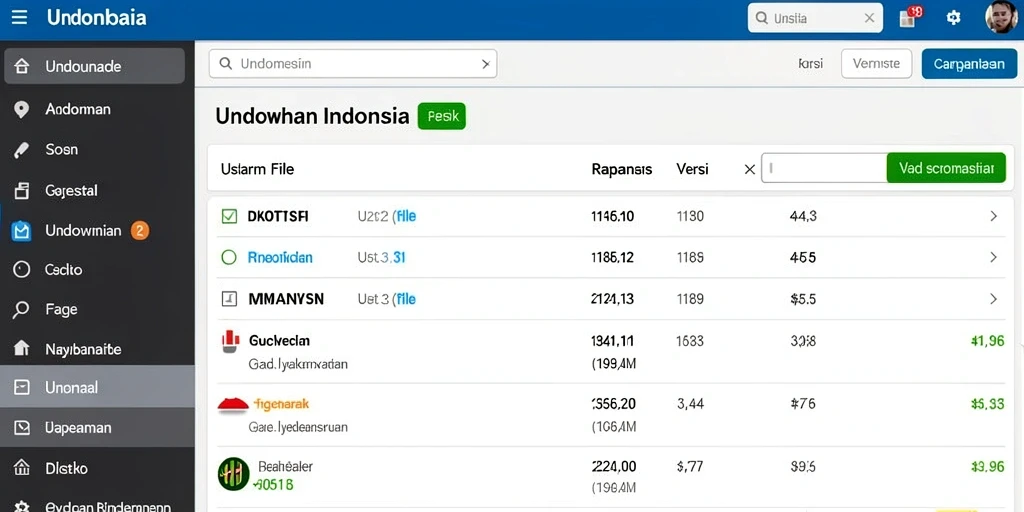The image size is (1024, 512).
Task: Select the Guclveclan row name
Action: (x=280, y=340)
